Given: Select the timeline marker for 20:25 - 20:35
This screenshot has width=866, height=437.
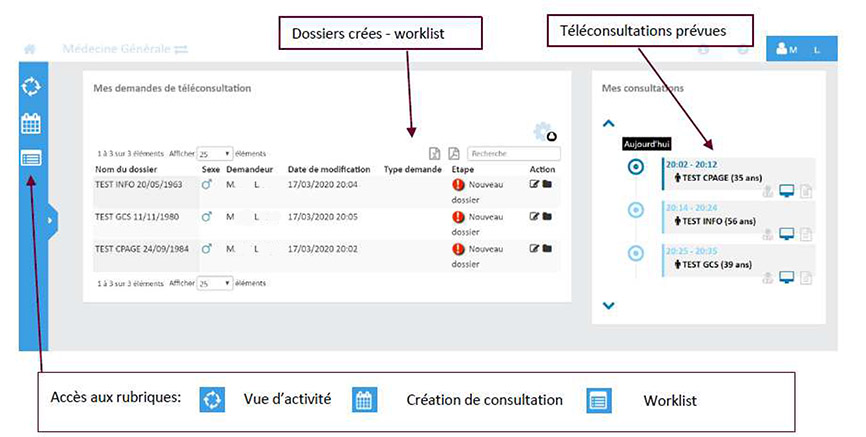Looking at the screenshot, I should (x=636, y=253).
